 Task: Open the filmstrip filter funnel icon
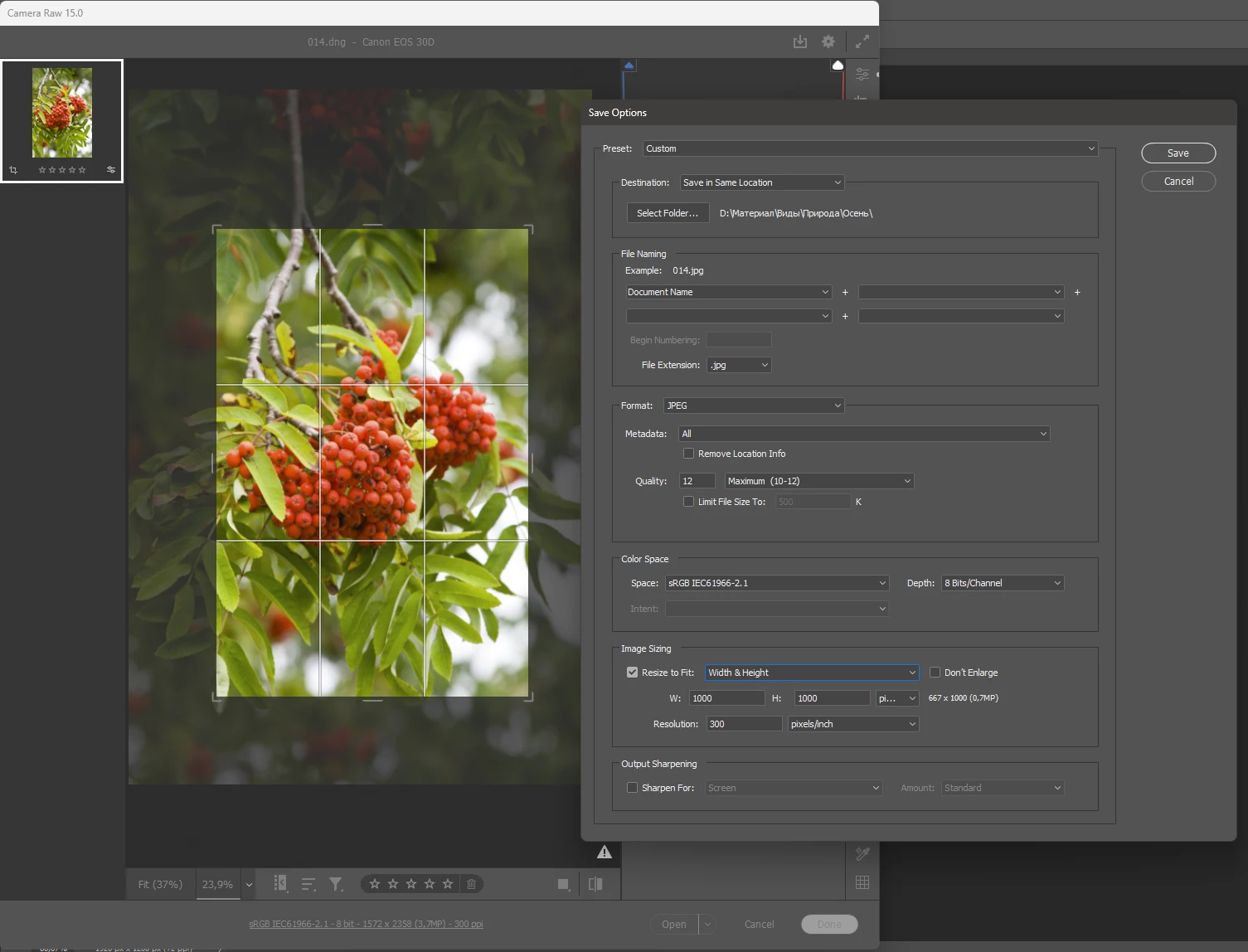[x=336, y=884]
